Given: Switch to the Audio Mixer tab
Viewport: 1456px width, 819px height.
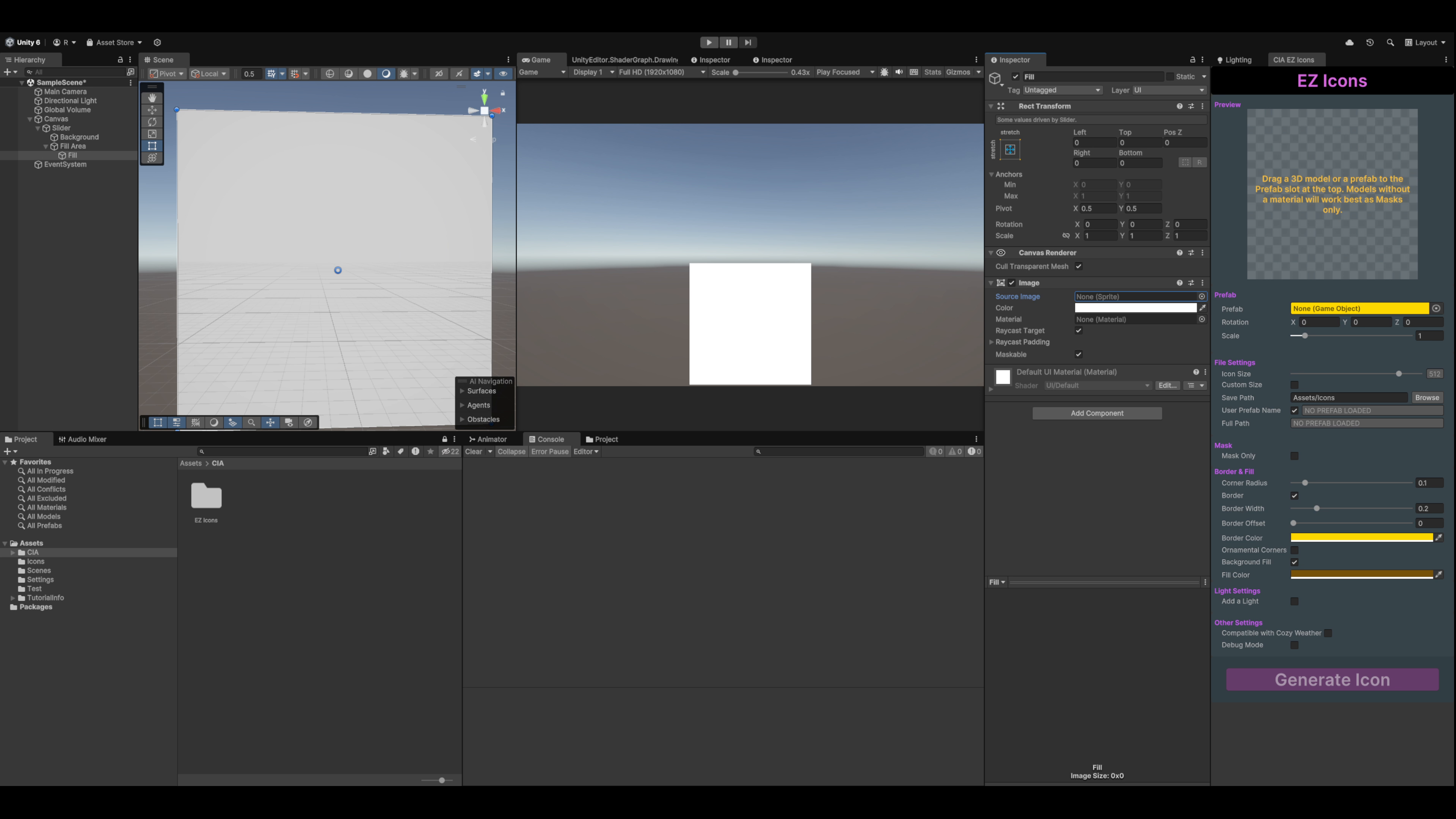Looking at the screenshot, I should click(x=83, y=439).
